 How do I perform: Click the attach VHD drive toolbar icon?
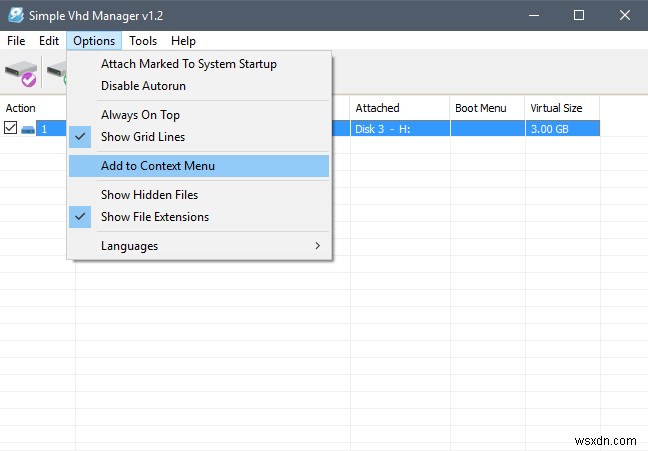(21, 73)
